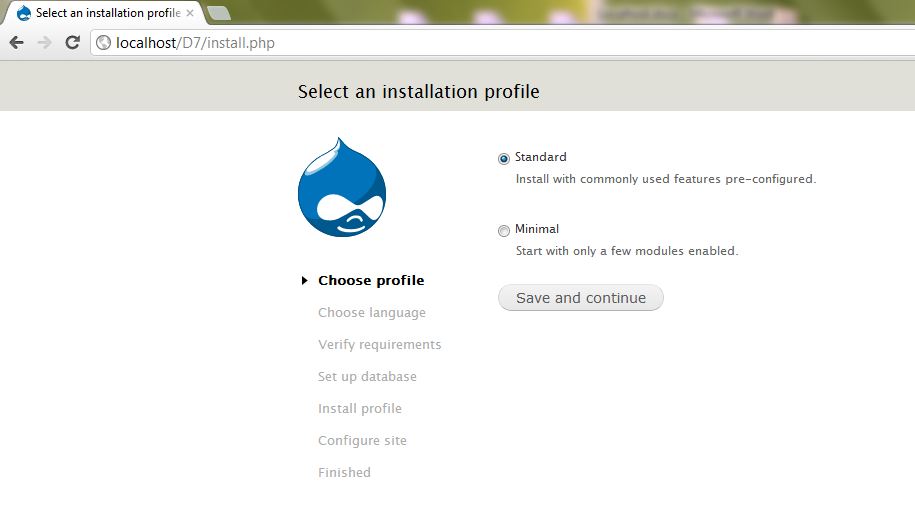This screenshot has height=509, width=915.
Task: Click the 'Verify requirements' step
Action: tap(379, 344)
